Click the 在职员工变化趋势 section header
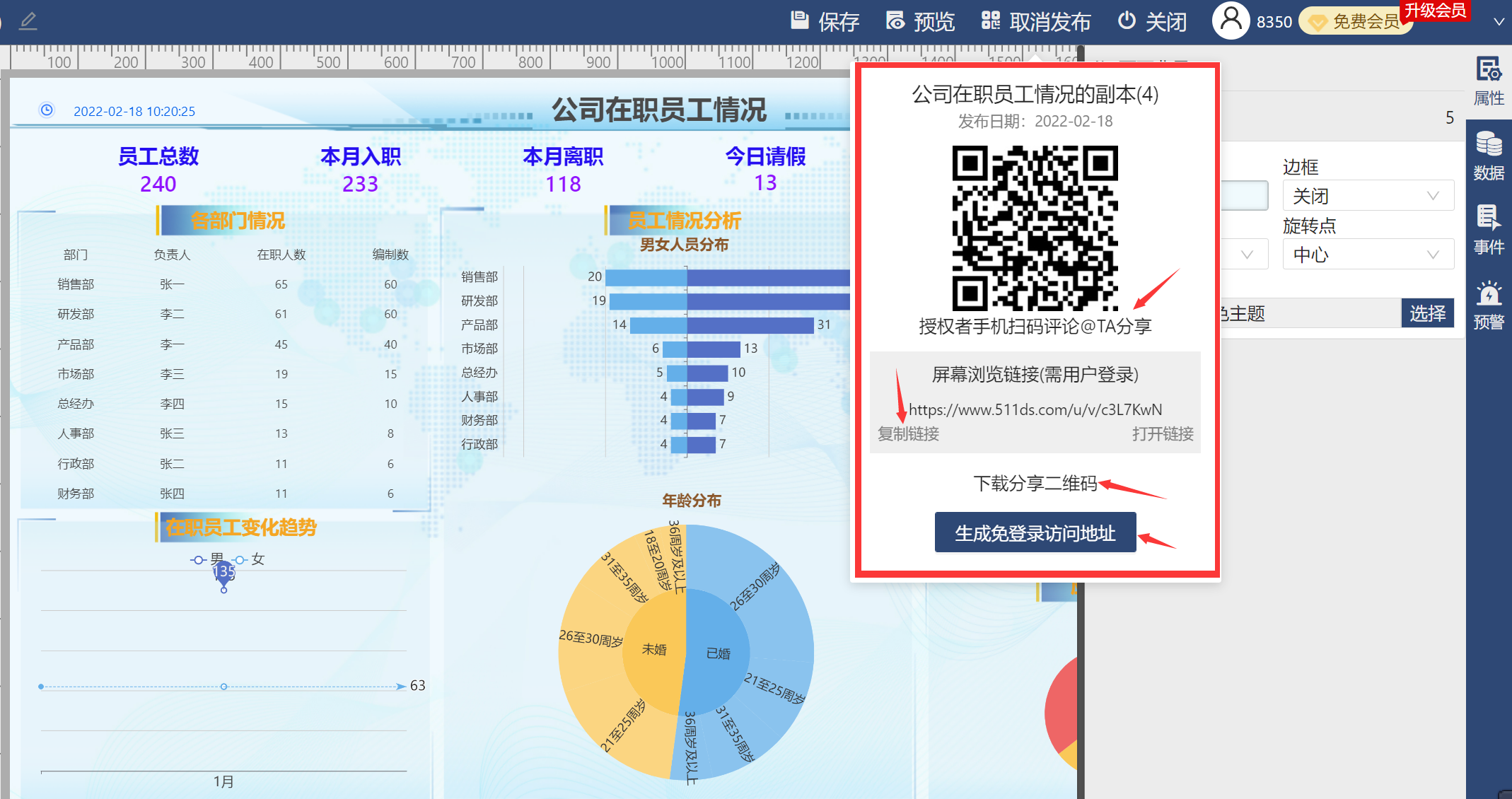This screenshot has height=799, width=1512. click(240, 527)
